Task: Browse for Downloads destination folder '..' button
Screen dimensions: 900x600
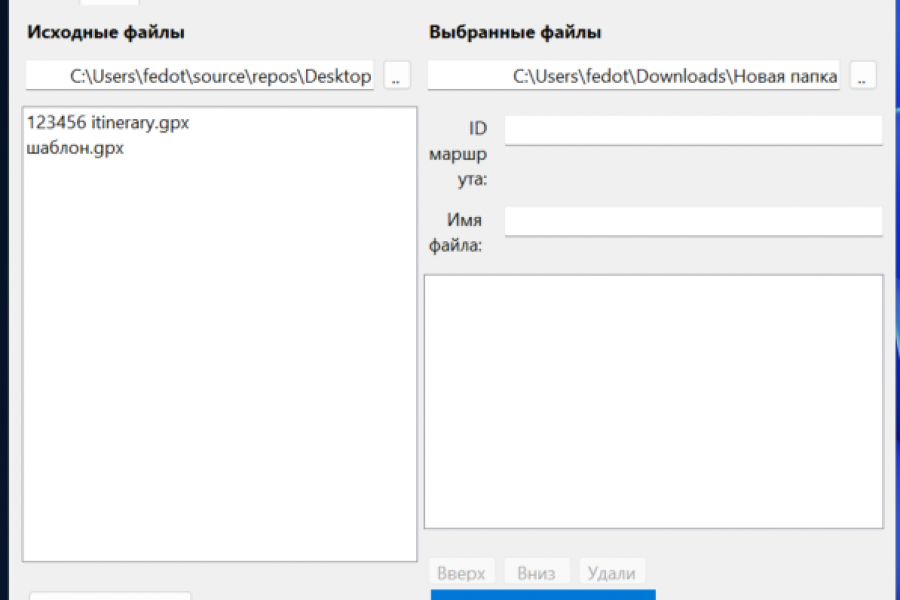Action: click(x=863, y=75)
